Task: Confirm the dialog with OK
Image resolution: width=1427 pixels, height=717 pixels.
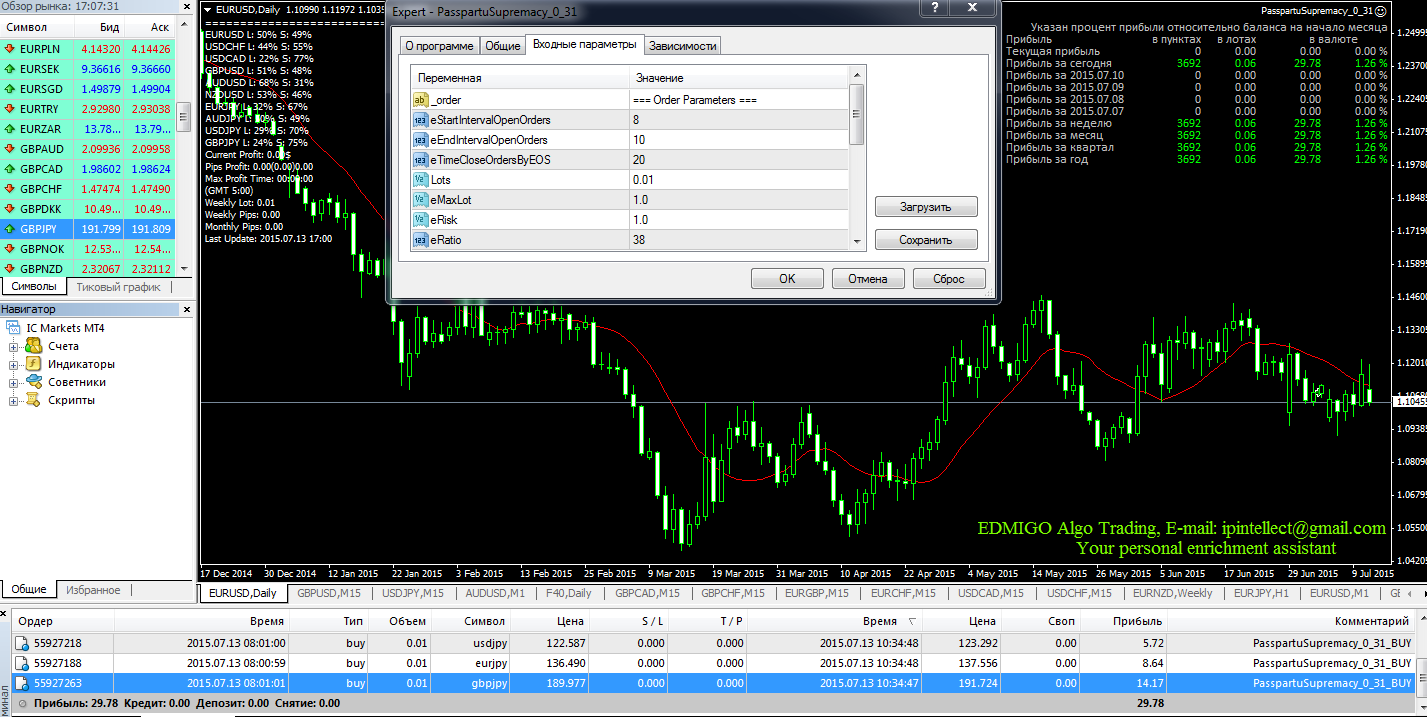Action: point(787,279)
